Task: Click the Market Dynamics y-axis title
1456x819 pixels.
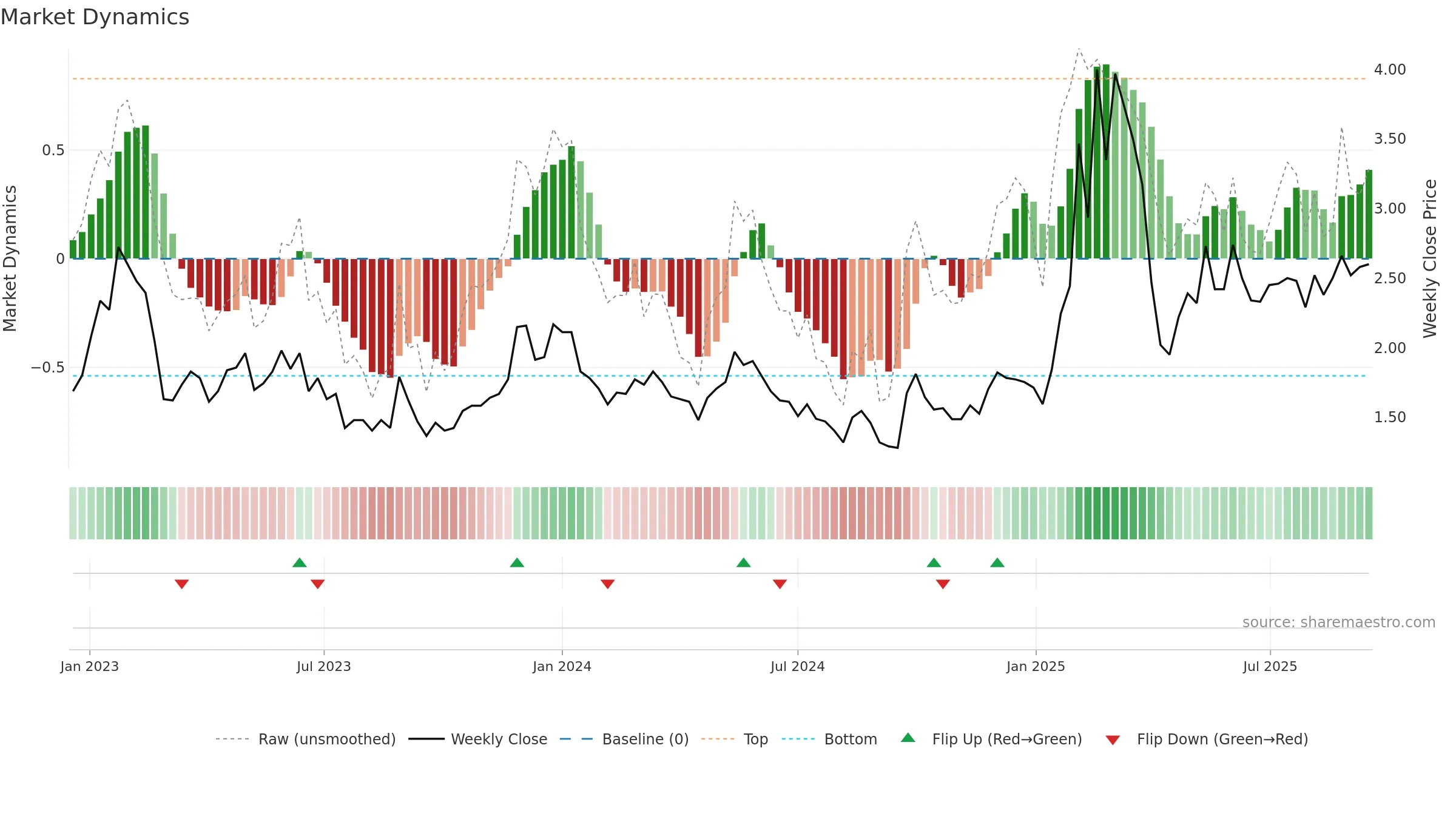Action: click(10, 258)
